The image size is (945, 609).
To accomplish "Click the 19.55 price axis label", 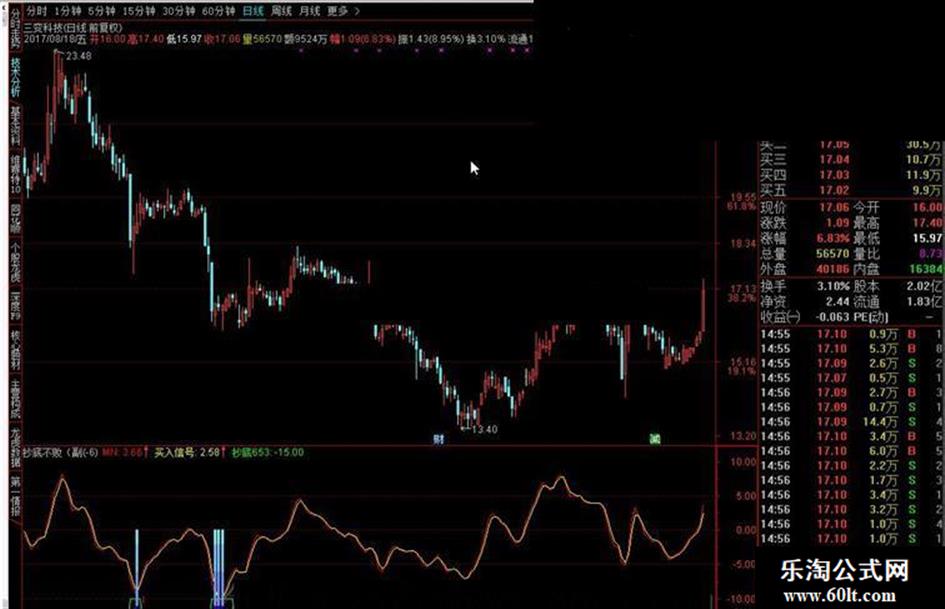I will coord(742,197).
